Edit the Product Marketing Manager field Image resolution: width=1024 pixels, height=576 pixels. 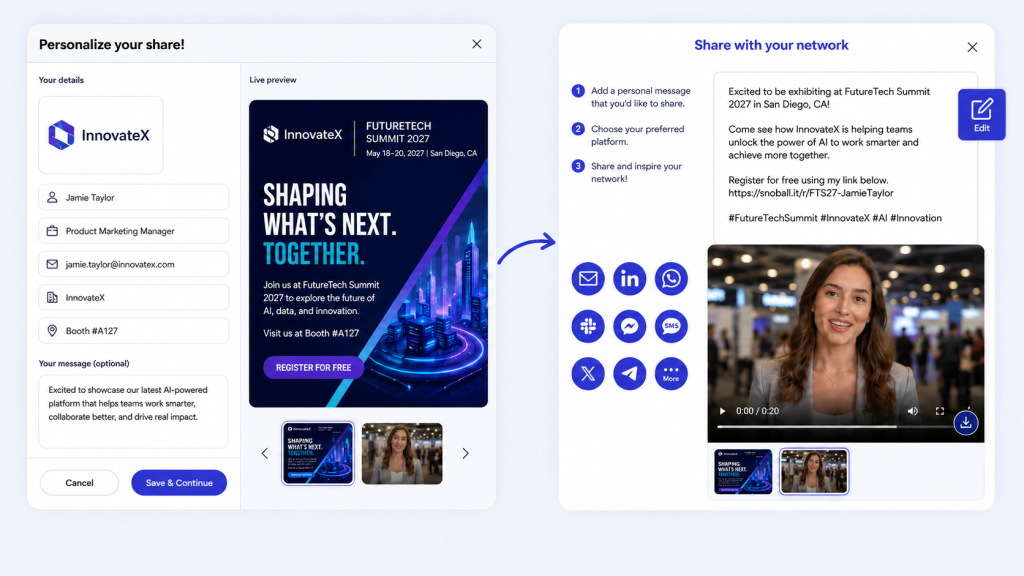tap(134, 231)
